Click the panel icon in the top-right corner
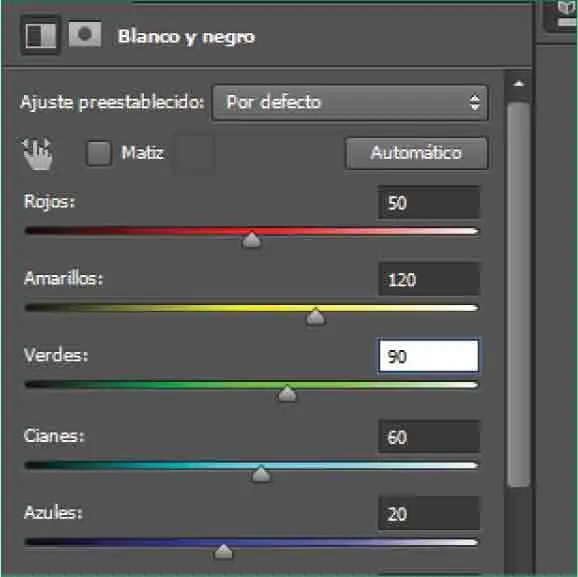The image size is (578, 577). point(564,15)
